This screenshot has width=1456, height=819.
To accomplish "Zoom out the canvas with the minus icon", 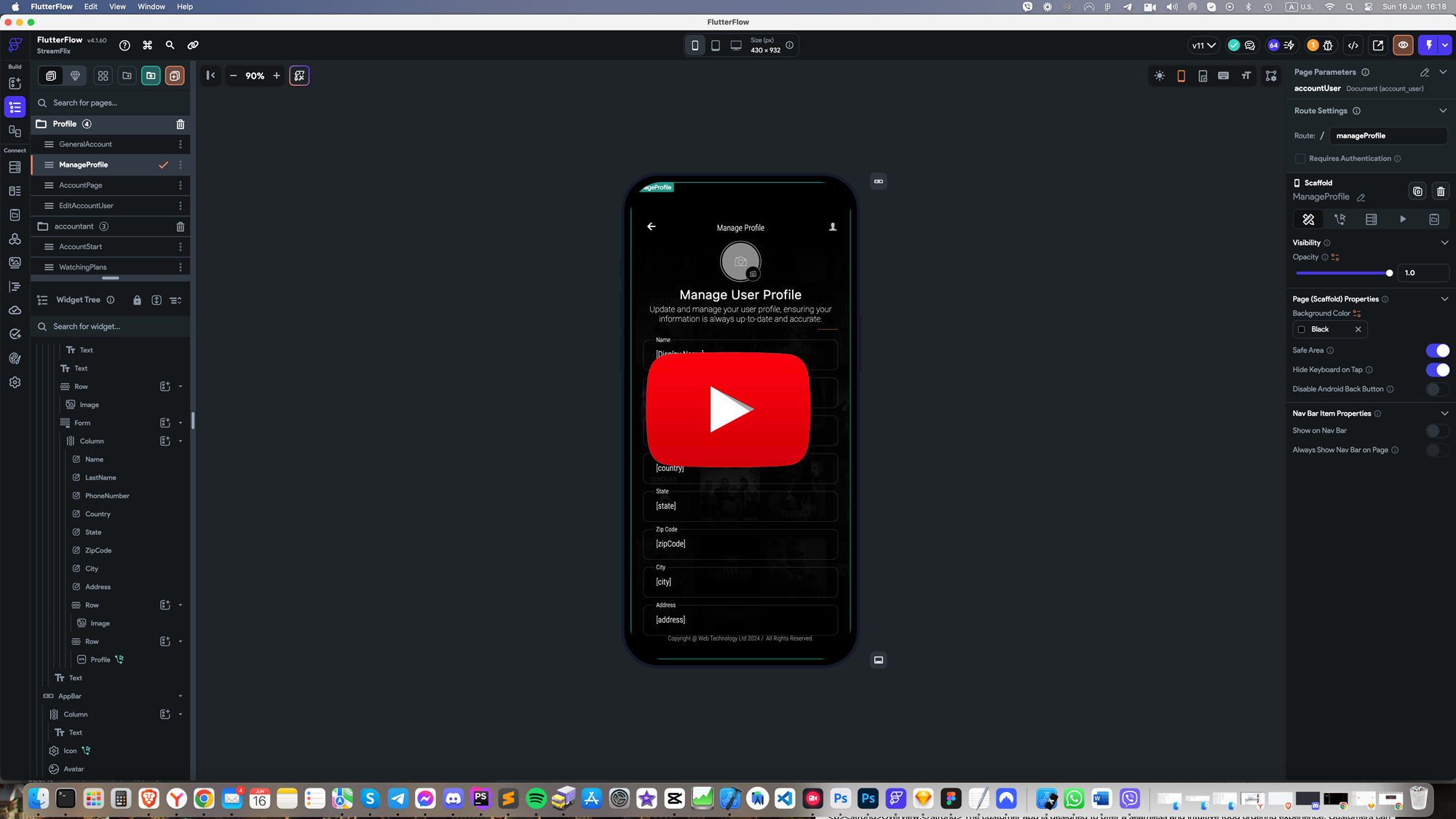I will 233,76.
